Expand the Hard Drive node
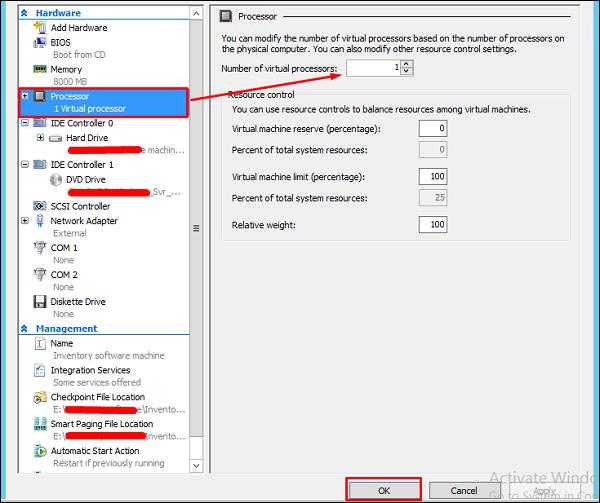This screenshot has width=600, height=503. coord(40,137)
